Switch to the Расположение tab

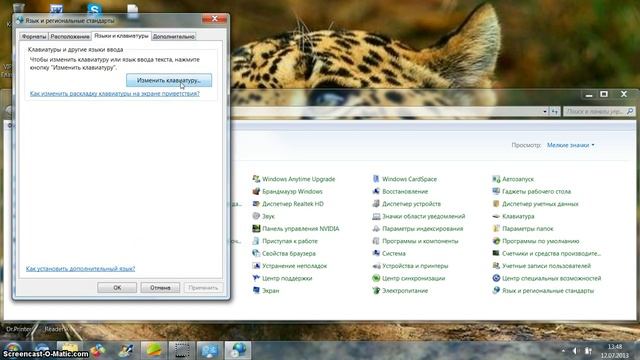[70, 36]
